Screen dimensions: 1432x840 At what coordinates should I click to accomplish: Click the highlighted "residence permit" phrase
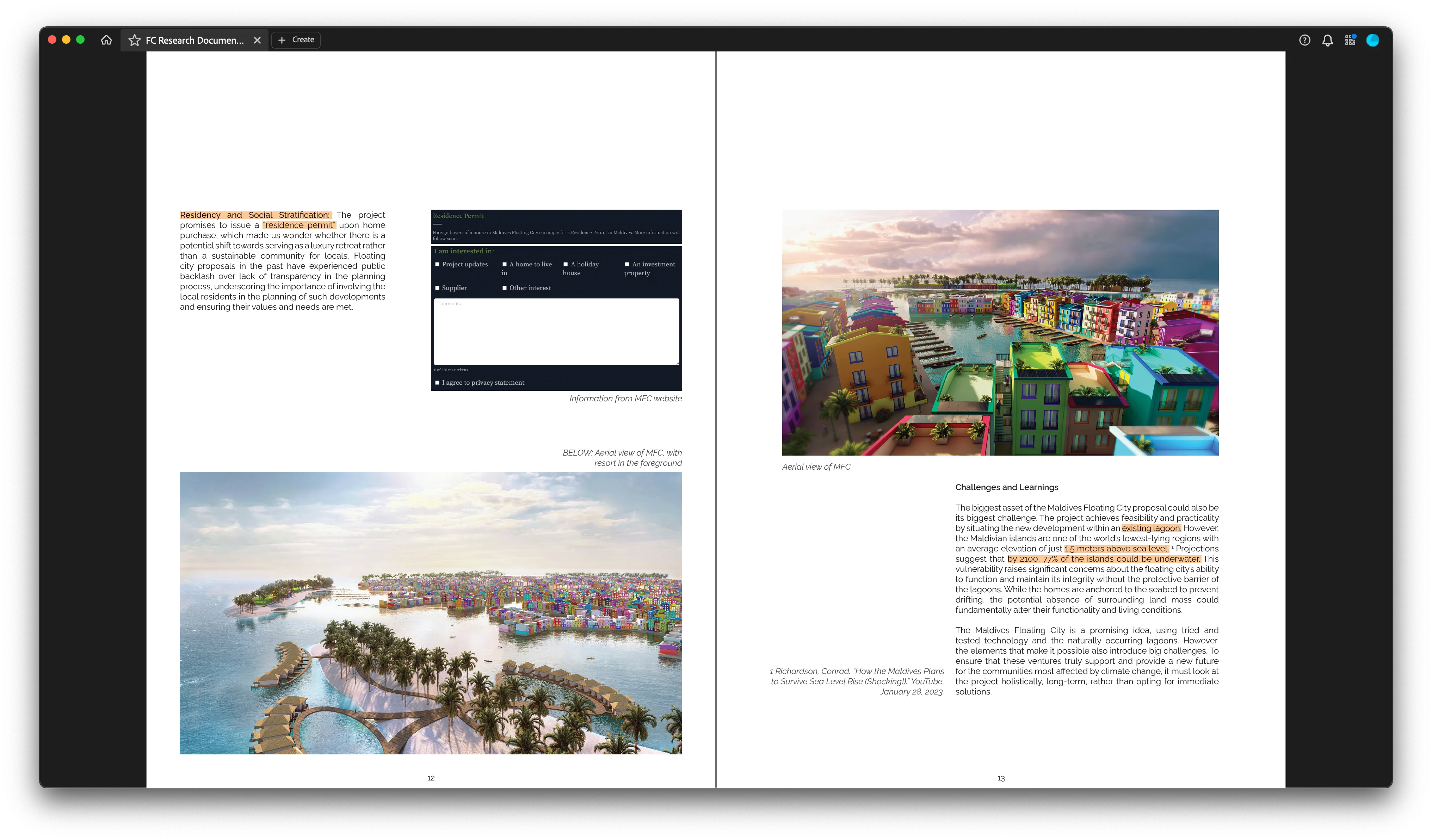point(299,225)
